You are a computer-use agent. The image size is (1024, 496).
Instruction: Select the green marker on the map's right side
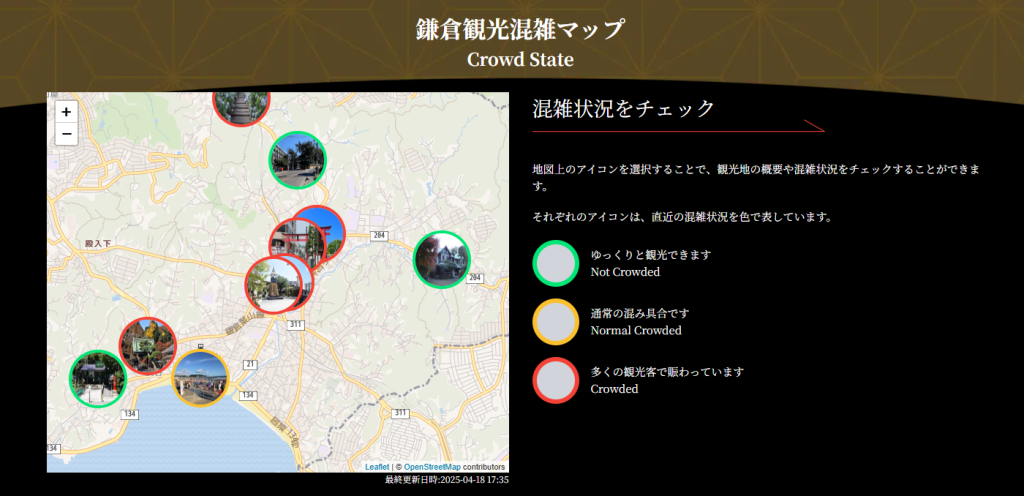pyautogui.click(x=442, y=260)
